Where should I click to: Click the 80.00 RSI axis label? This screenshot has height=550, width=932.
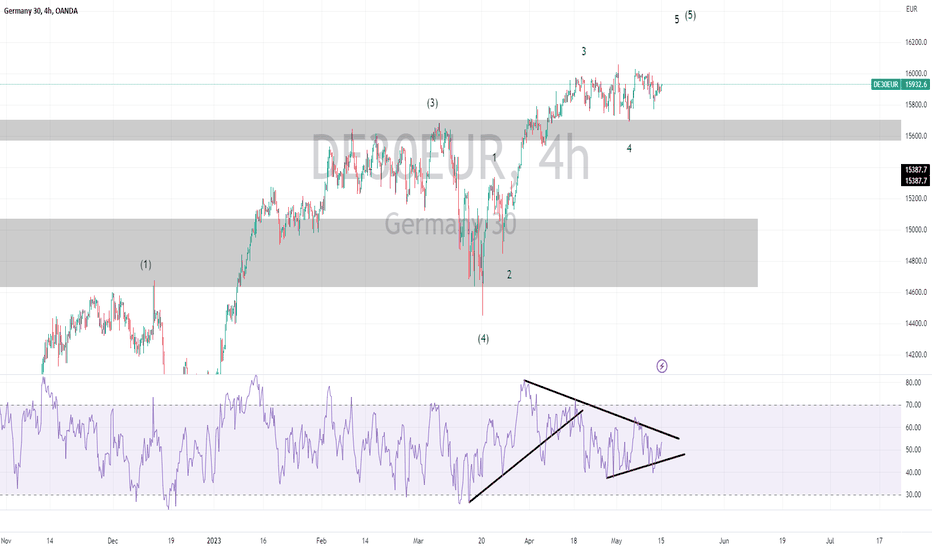pos(913,383)
